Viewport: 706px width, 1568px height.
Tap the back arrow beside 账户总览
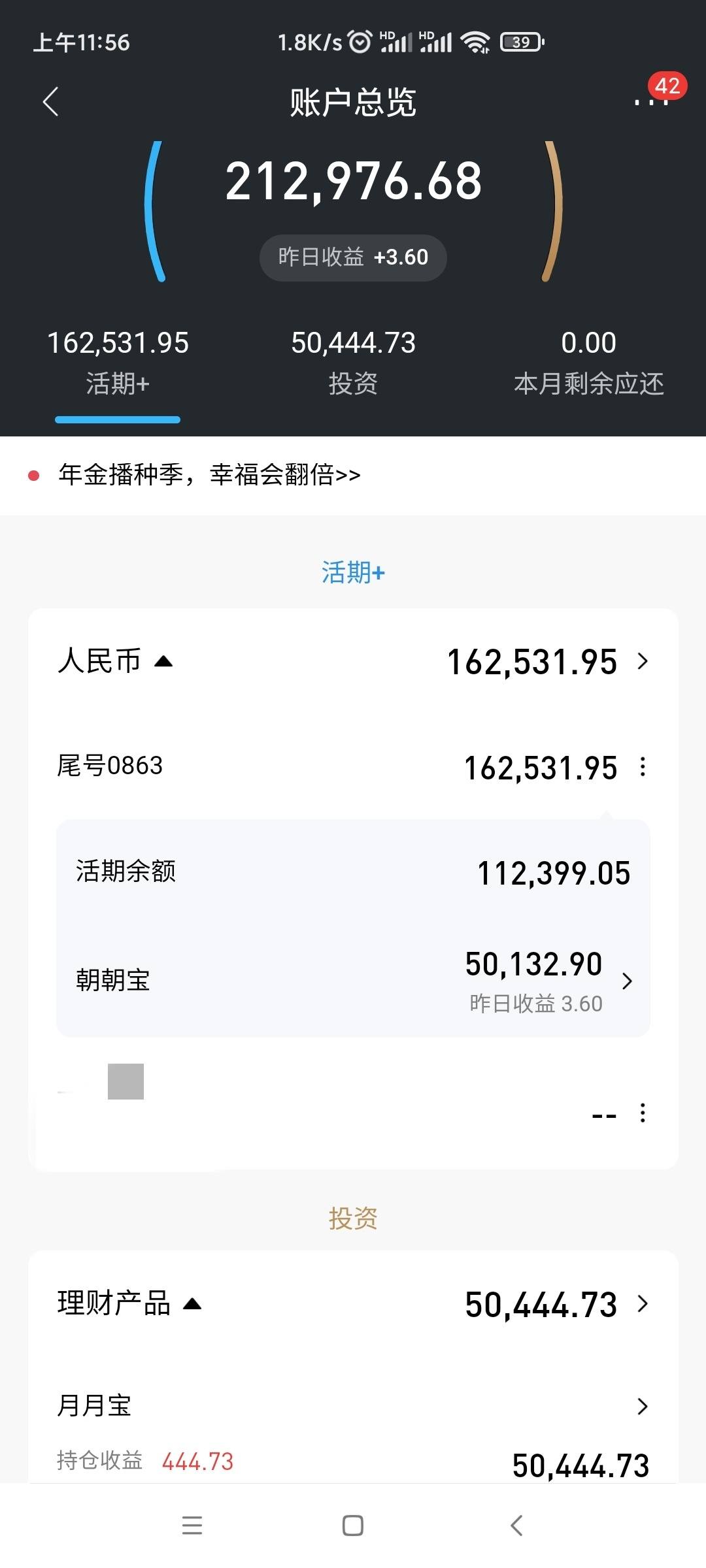tap(51, 101)
